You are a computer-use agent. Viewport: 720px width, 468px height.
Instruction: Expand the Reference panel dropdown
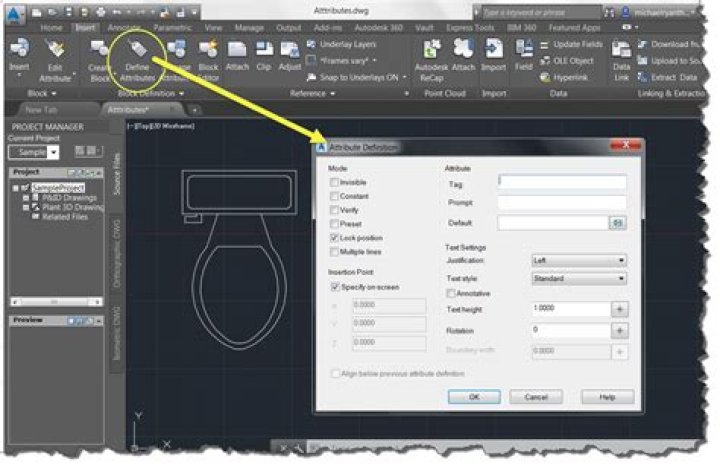click(312, 93)
